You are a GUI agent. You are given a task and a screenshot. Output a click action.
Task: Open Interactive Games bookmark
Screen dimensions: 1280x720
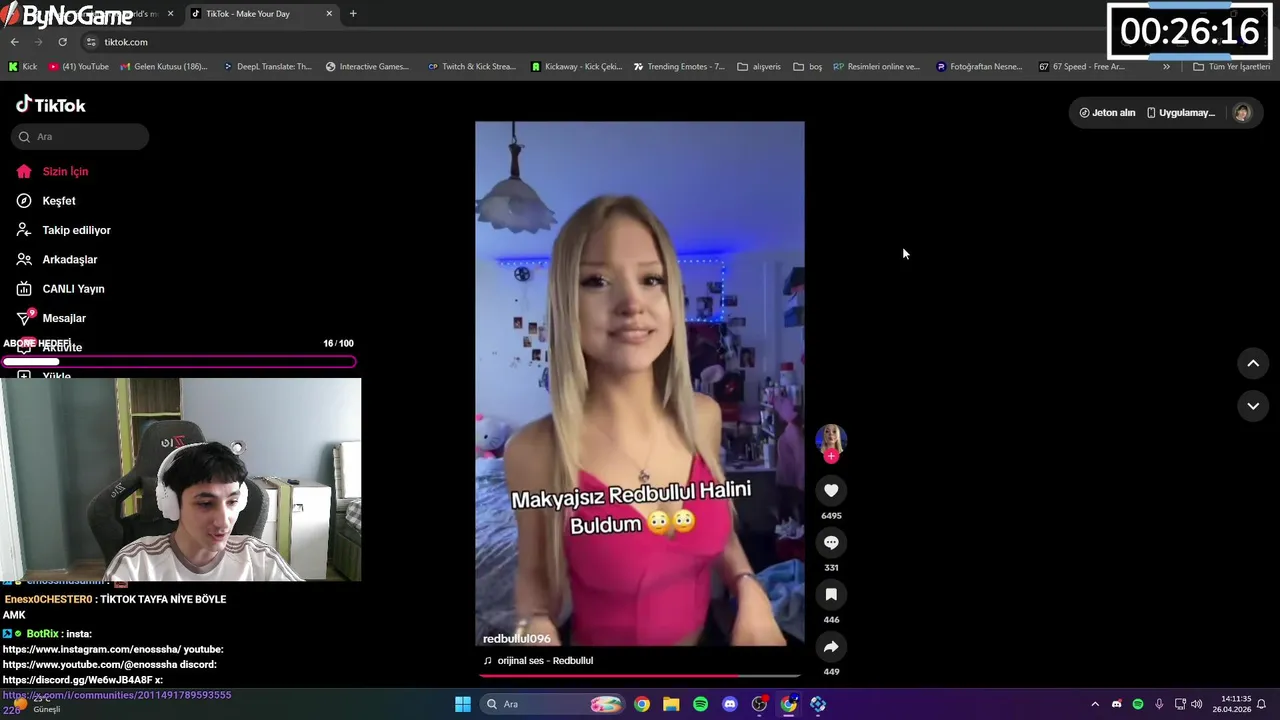(x=367, y=67)
